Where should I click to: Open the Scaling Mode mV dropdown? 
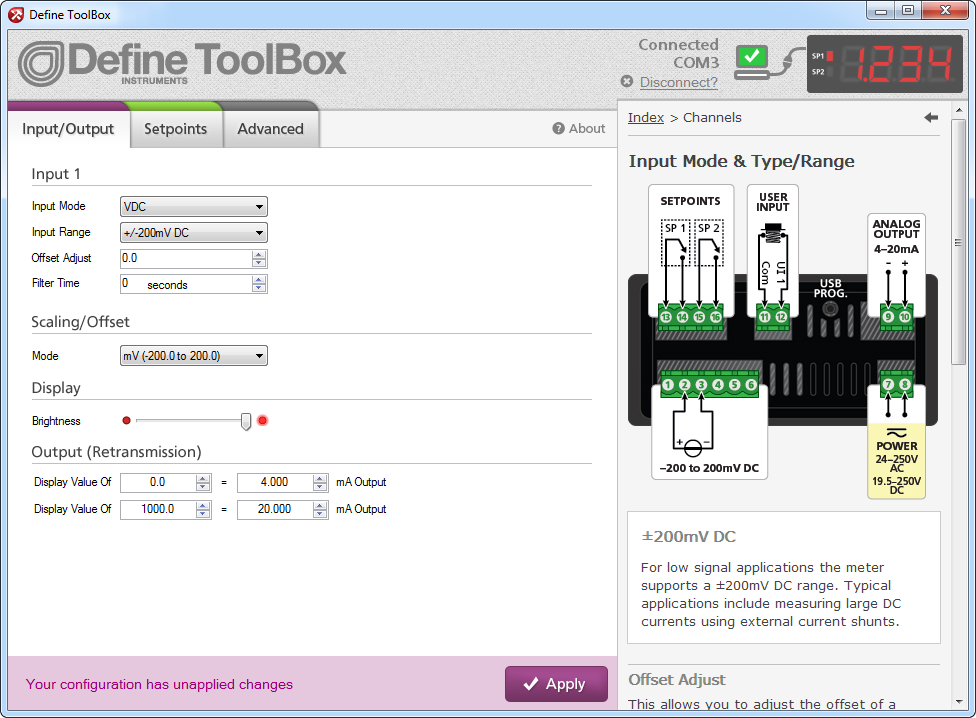[x=194, y=356]
